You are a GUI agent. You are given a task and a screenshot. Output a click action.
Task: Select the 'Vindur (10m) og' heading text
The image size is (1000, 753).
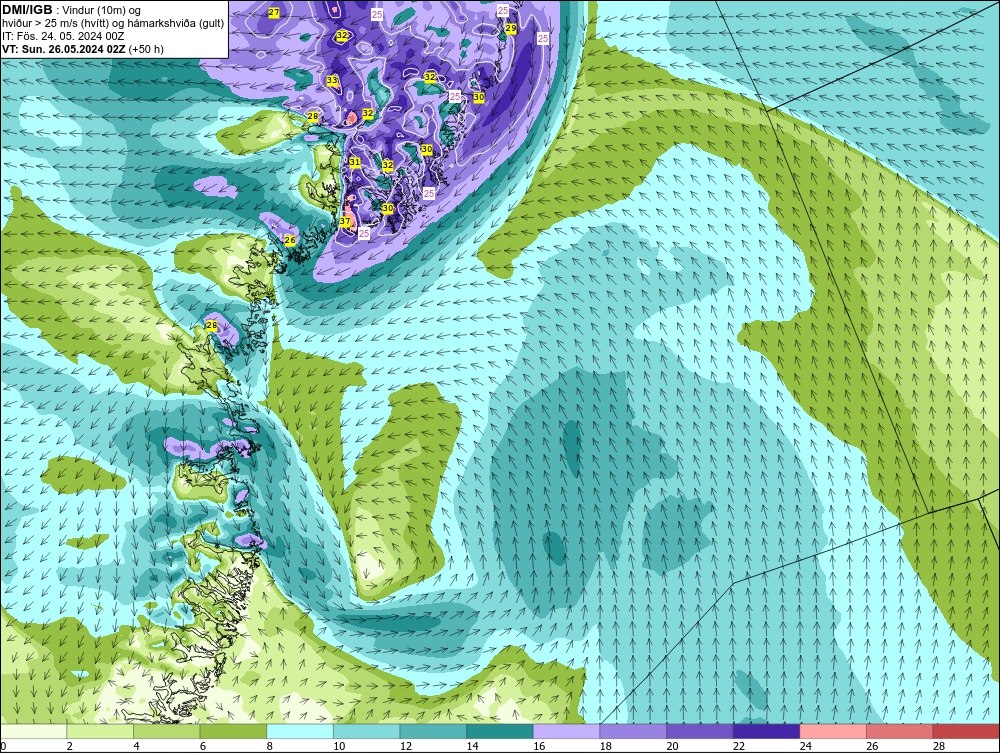click(x=103, y=11)
